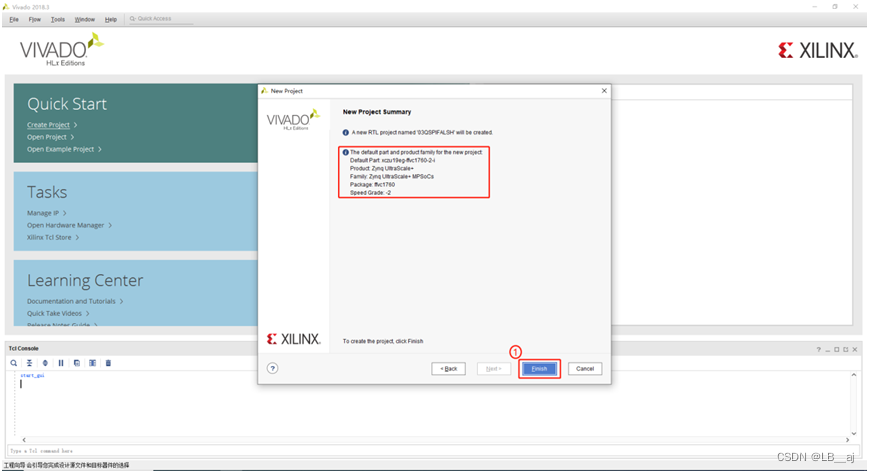Open the help question-mark button in New Project dialog
Viewport: 869px width, 473px height.
point(273,368)
